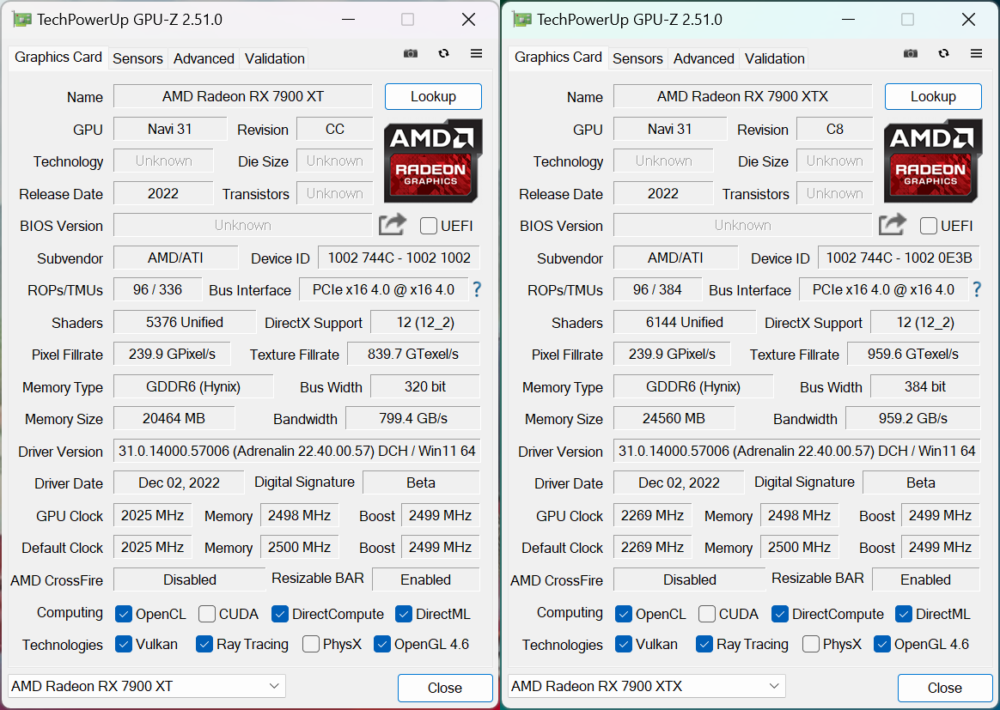Click the Revision value CC

[335, 129]
